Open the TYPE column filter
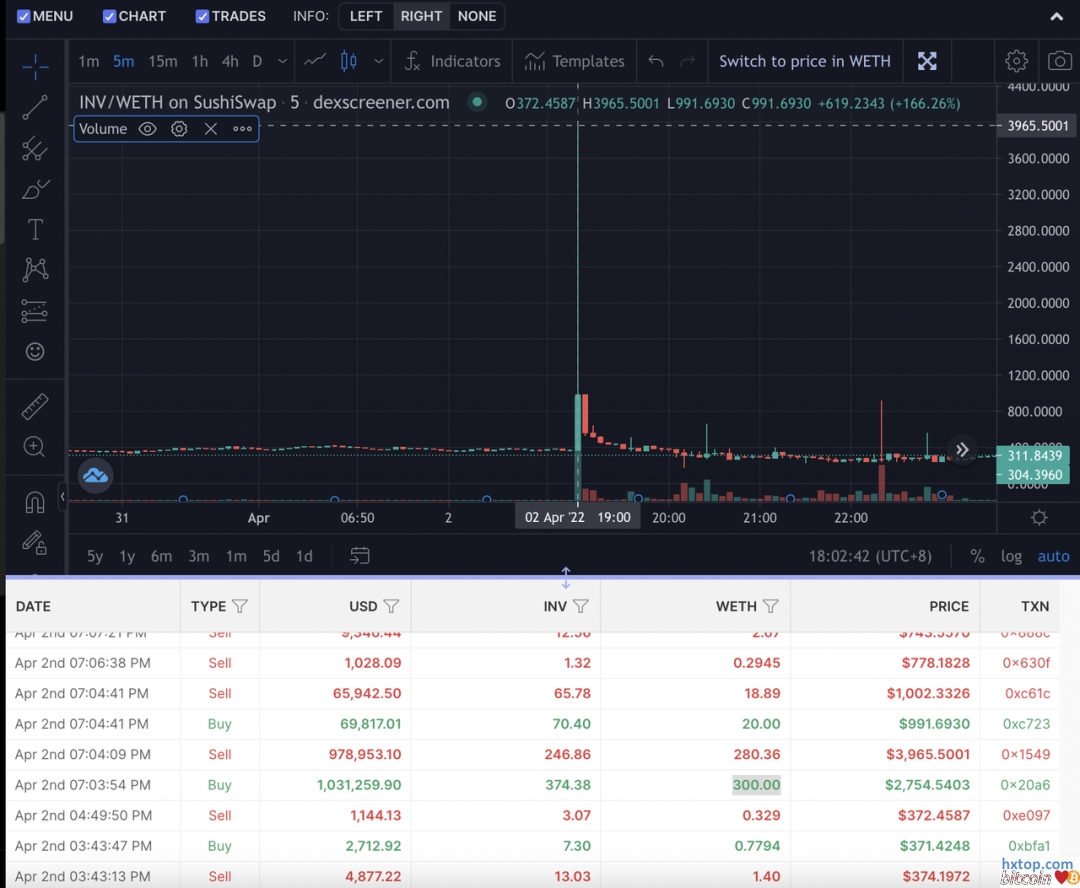The image size is (1080, 888). [239, 606]
